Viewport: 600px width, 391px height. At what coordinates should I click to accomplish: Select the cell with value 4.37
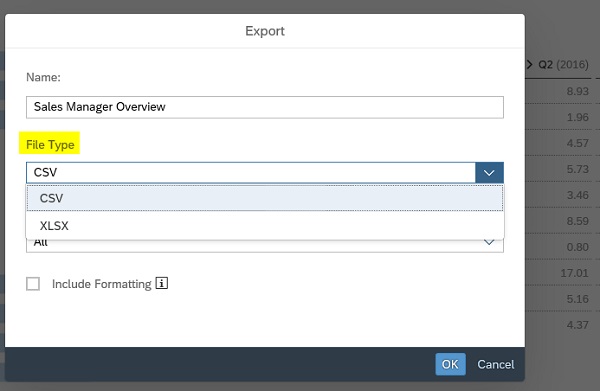coord(577,325)
